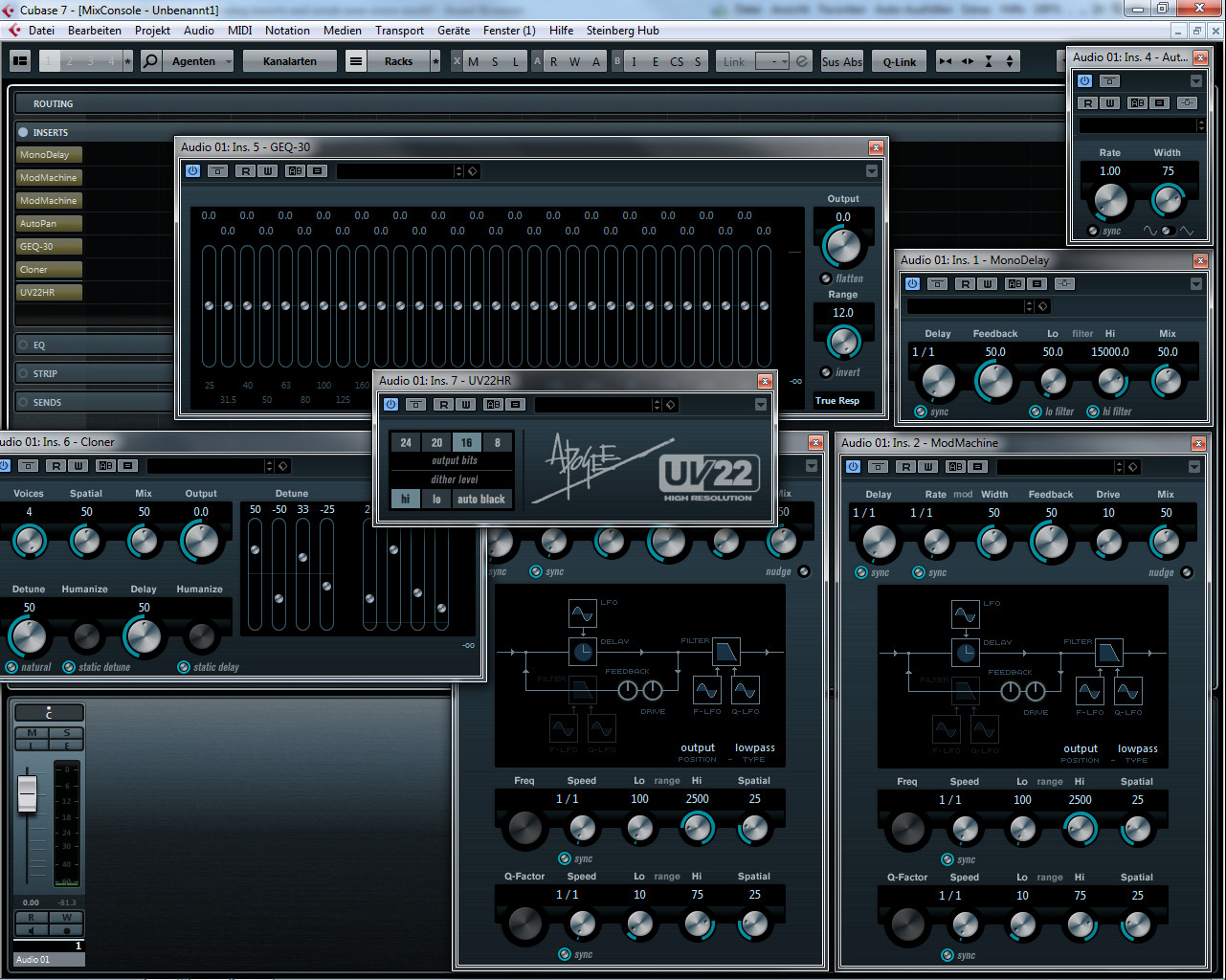Click the delay clock icon in ModMachine Ins. 2

[966, 654]
